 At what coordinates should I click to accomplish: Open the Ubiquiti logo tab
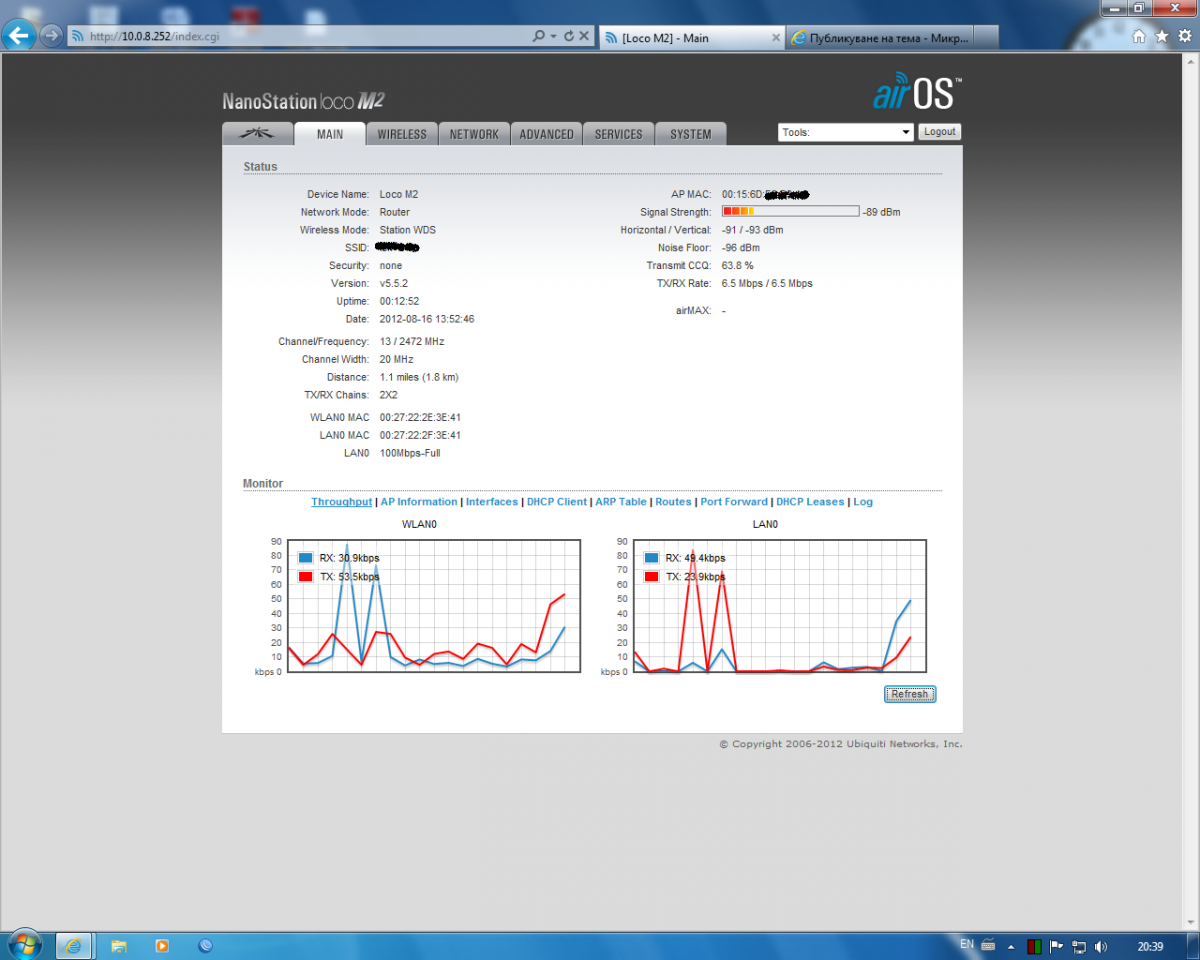(257, 133)
